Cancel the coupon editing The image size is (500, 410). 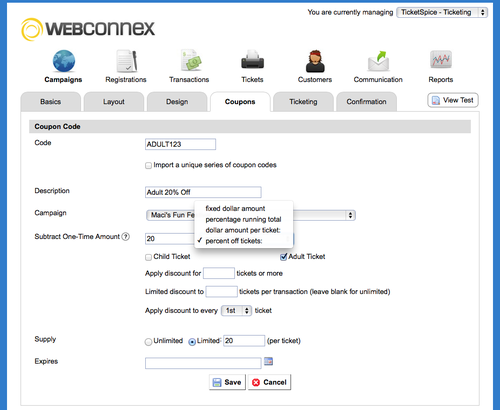(x=269, y=382)
